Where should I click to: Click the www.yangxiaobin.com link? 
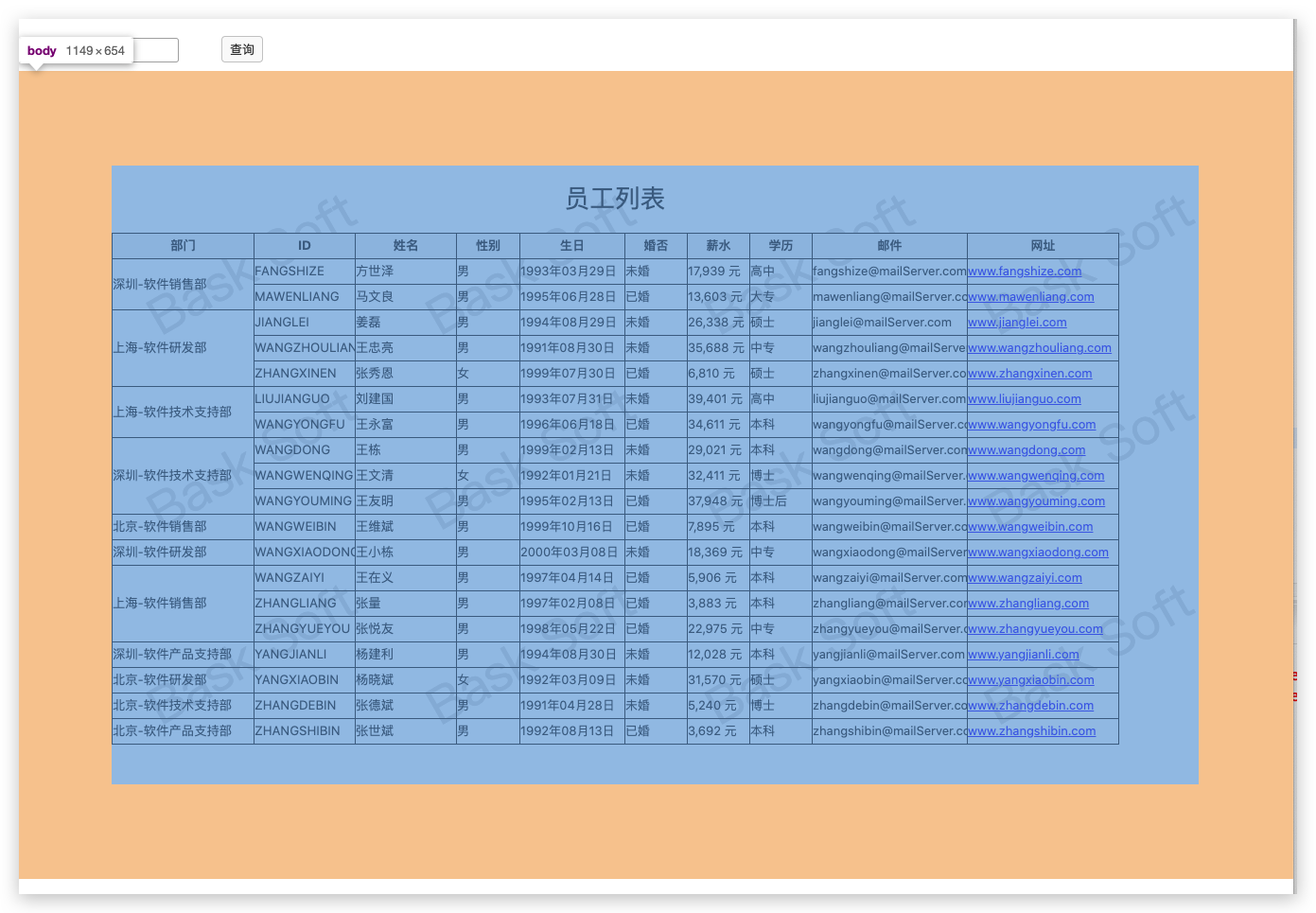[x=1031, y=680]
